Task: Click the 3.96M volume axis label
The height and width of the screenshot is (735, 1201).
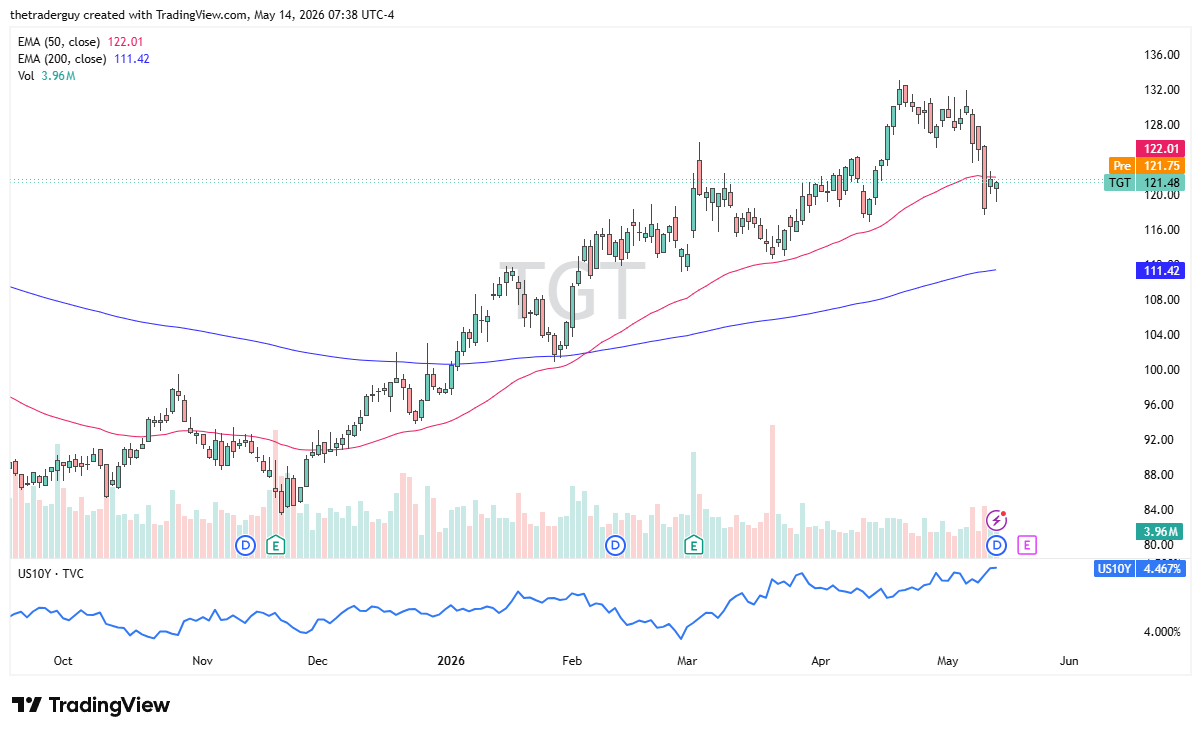Action: 1160,532
